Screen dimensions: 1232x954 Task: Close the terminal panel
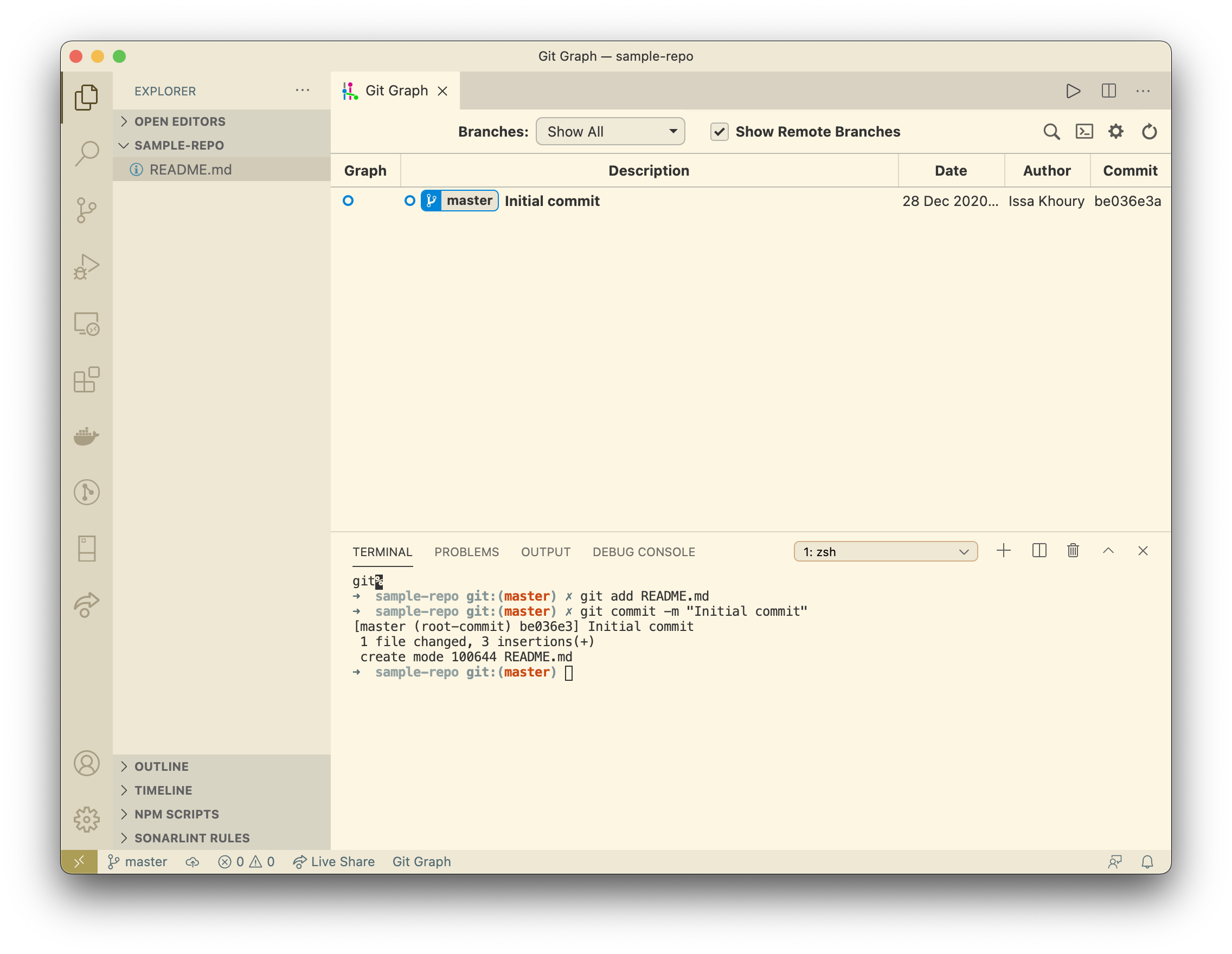tap(1143, 551)
